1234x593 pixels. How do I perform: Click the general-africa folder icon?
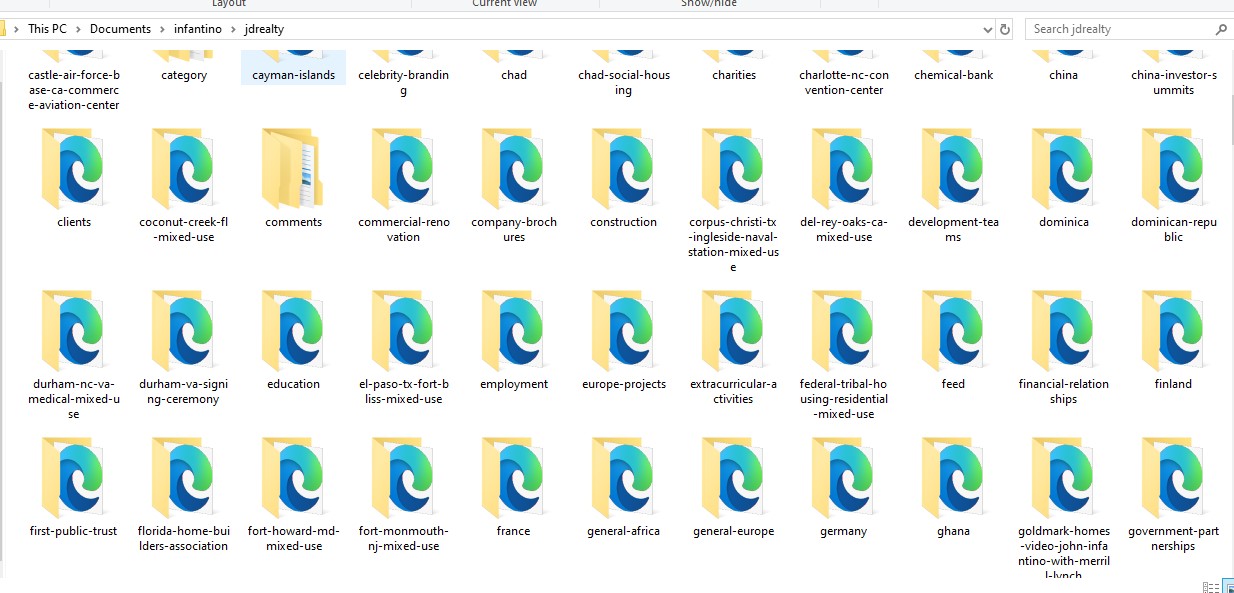tap(623, 477)
